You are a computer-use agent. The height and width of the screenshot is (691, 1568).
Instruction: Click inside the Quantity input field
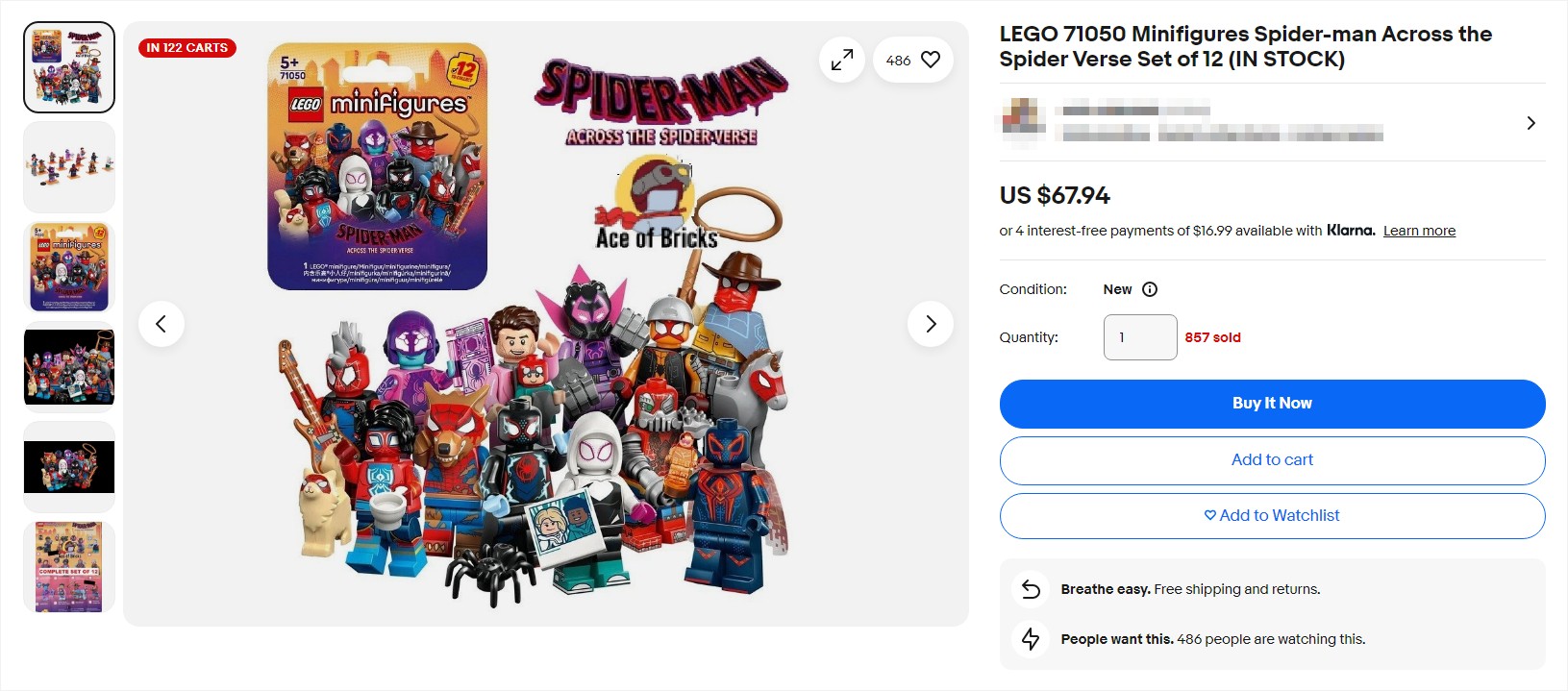pyautogui.click(x=1140, y=336)
